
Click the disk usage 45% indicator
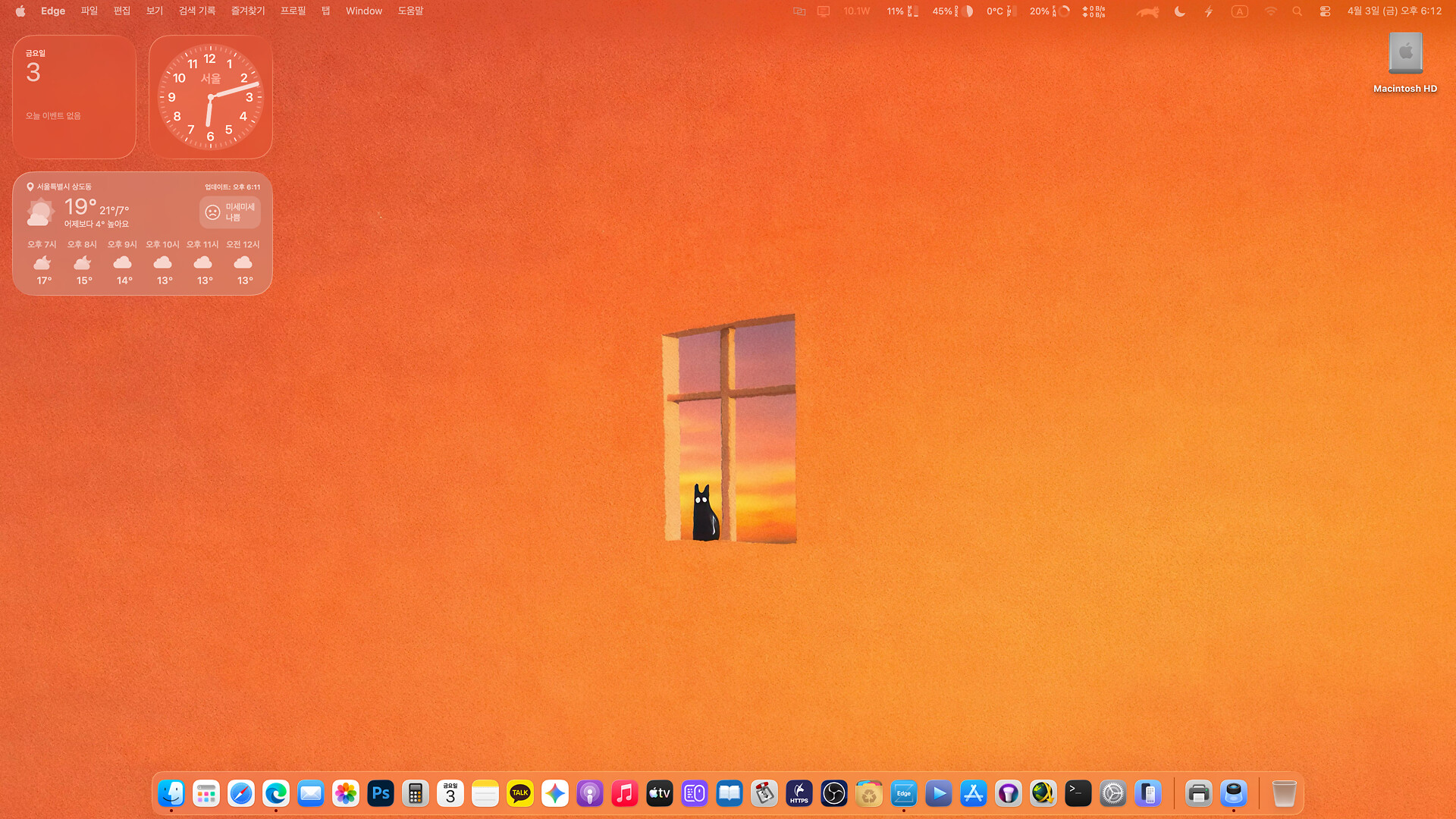[952, 11]
